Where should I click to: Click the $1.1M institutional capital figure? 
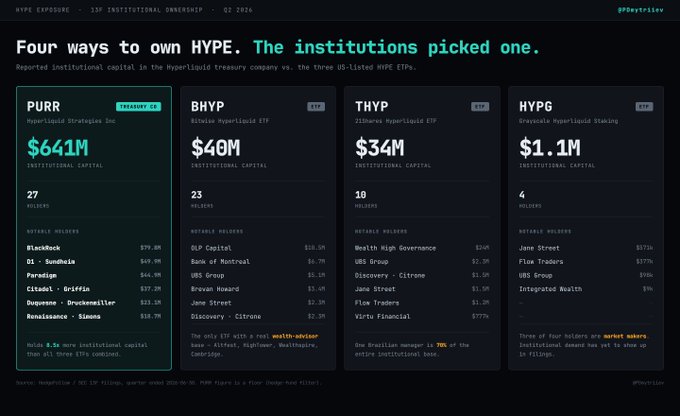[x=550, y=148]
